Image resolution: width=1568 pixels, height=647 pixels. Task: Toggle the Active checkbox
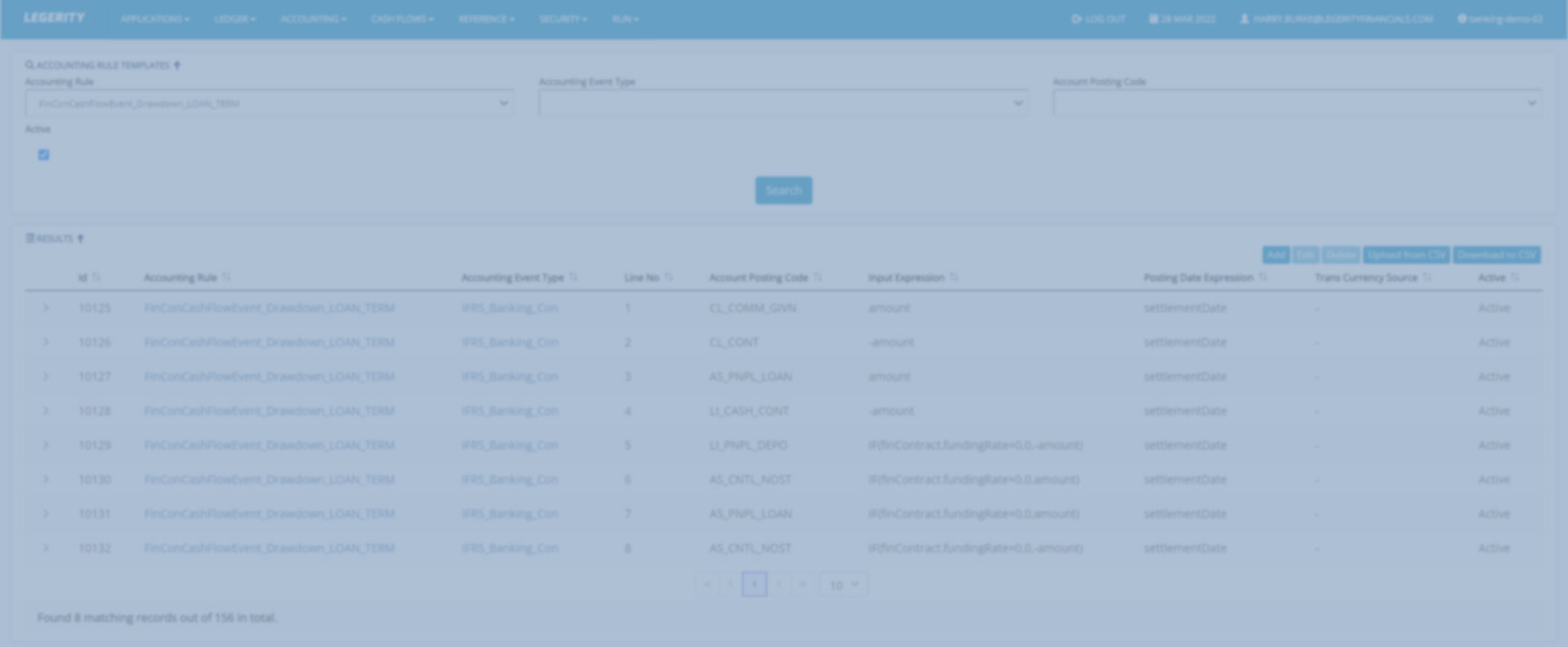tap(43, 154)
